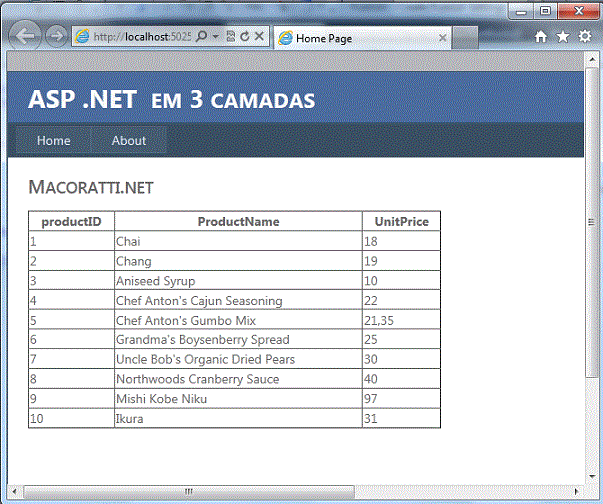This screenshot has width=603, height=504.
Task: Click the vertical scrollbar up arrow
Action: [x=592, y=59]
